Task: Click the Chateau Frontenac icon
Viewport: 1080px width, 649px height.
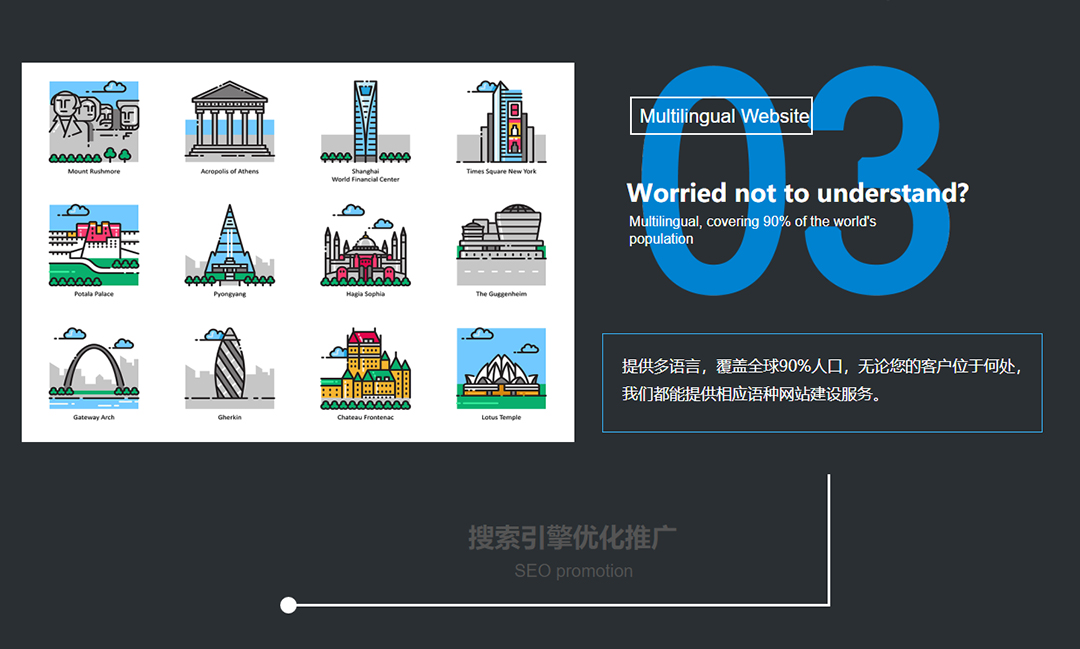Action: pos(366,369)
